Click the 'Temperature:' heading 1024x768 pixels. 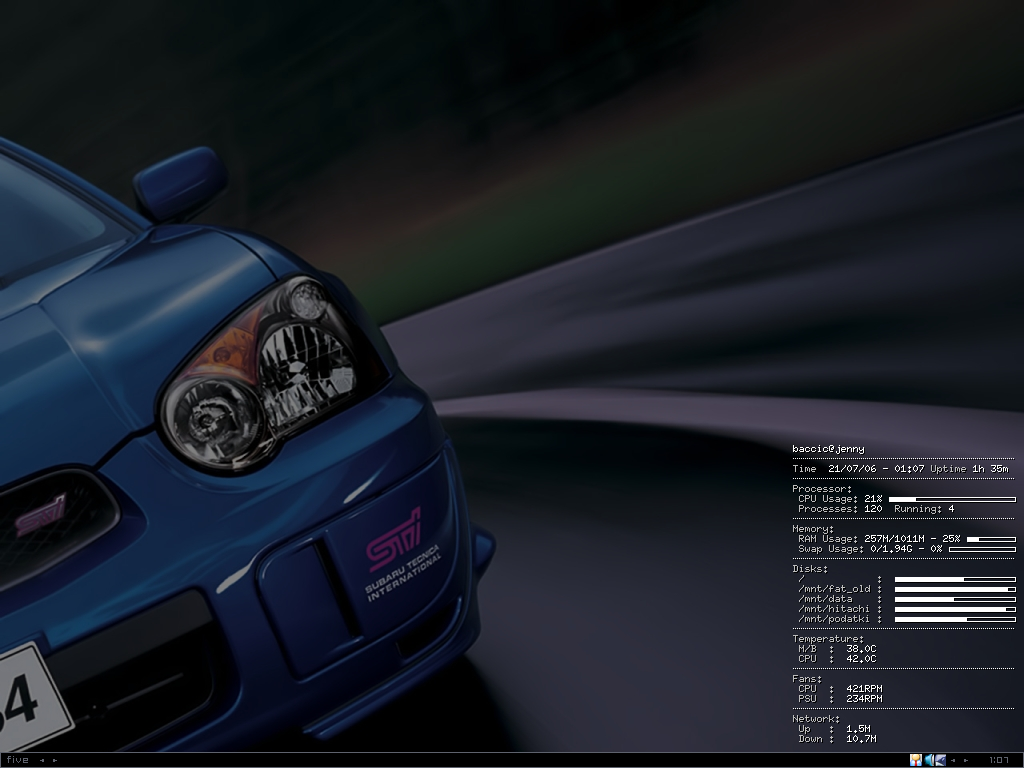tap(828, 639)
